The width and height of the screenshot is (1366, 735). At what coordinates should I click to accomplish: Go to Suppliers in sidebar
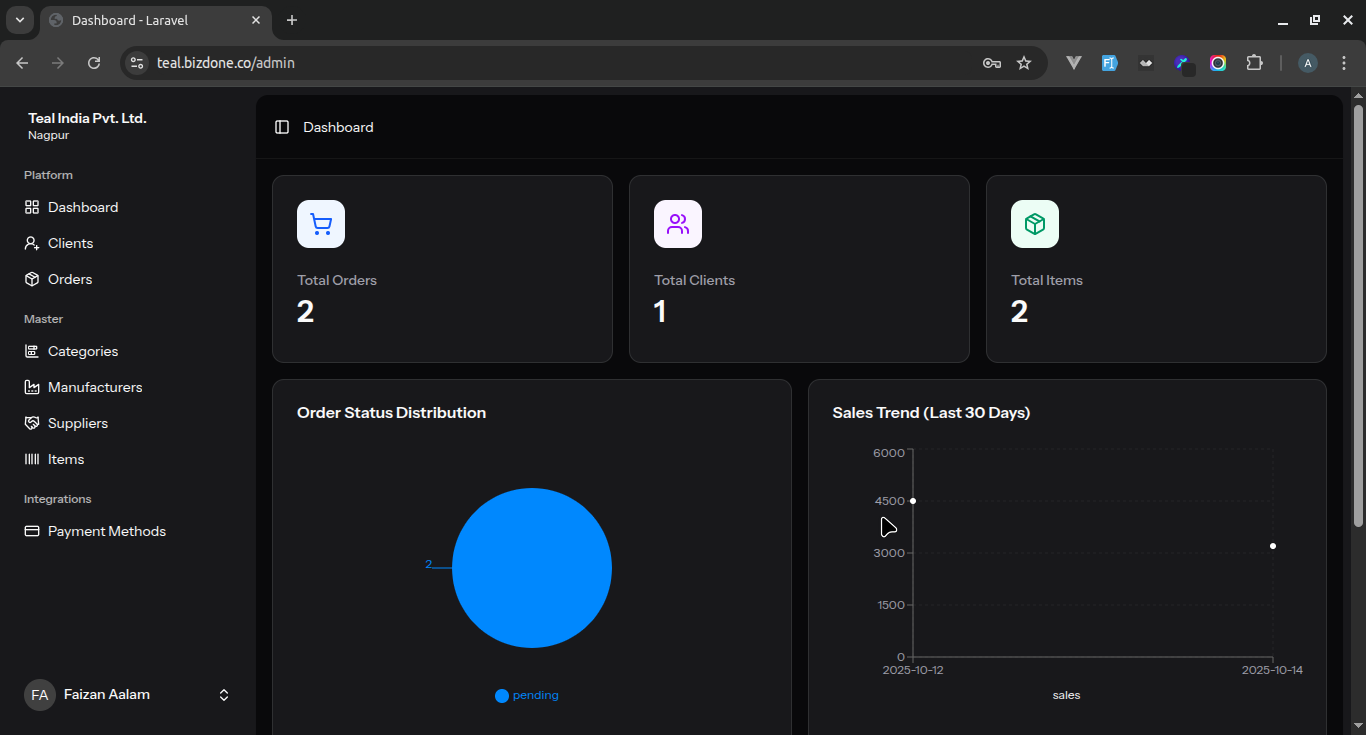click(x=78, y=423)
